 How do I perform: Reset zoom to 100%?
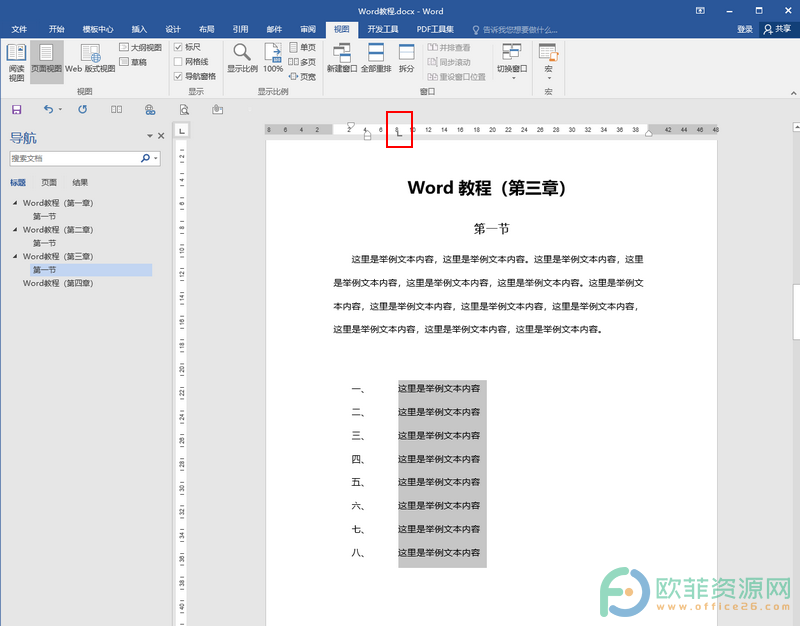[x=273, y=58]
